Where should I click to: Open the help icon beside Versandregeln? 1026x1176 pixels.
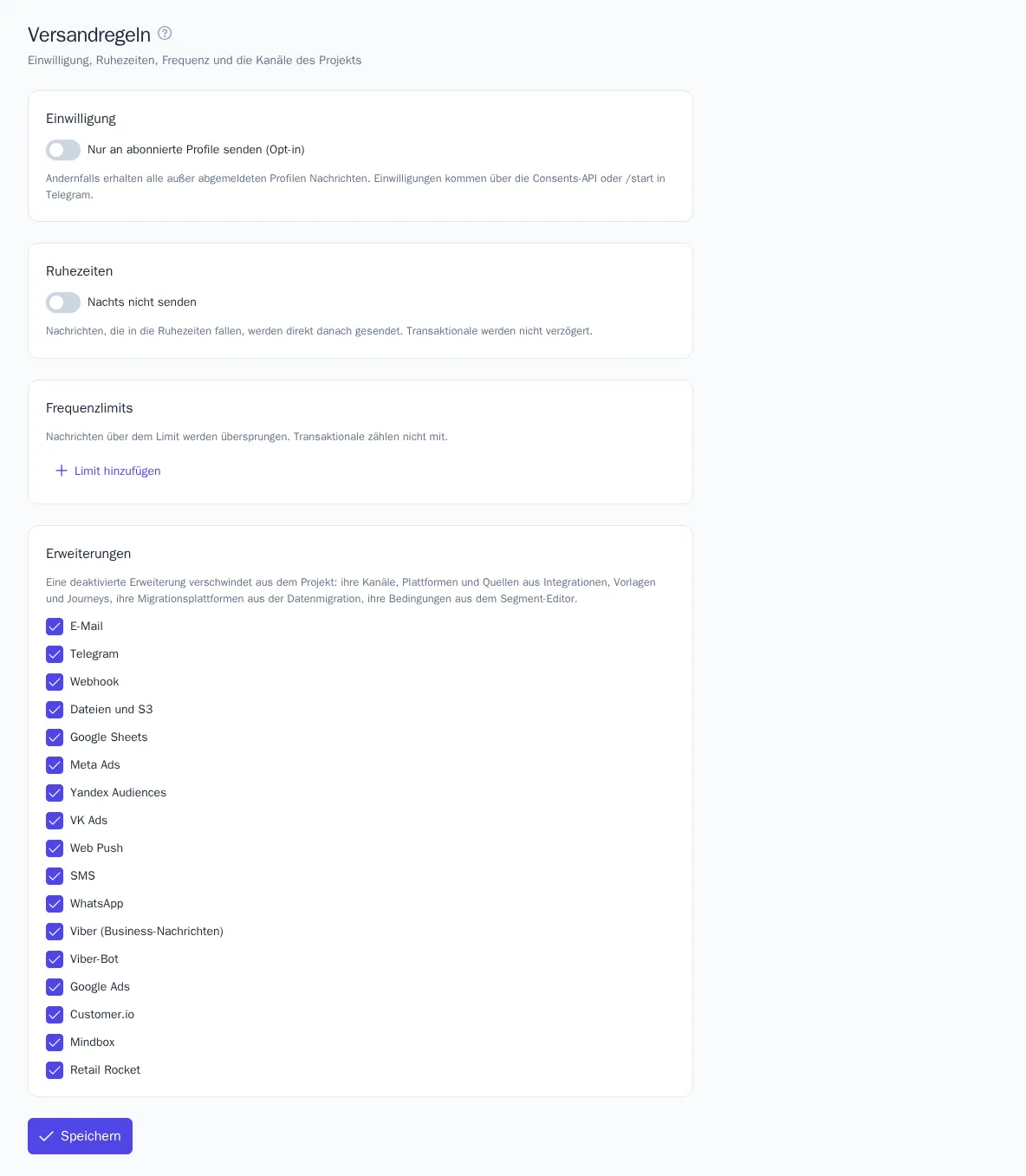165,33
